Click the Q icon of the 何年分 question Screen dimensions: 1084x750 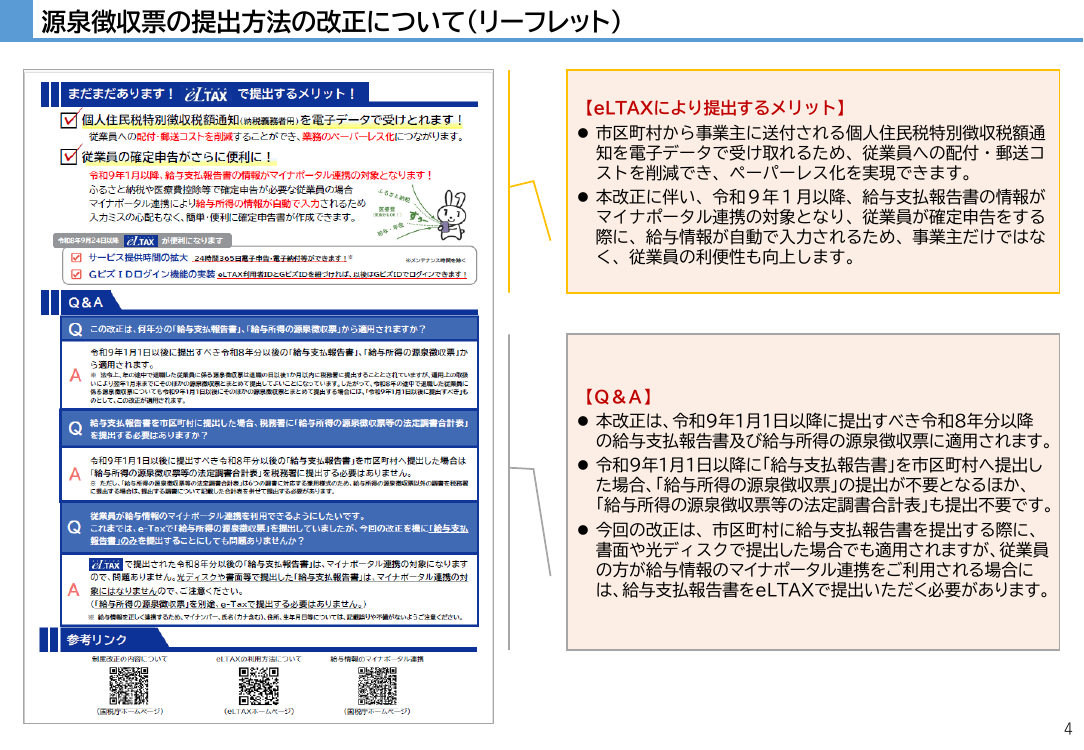tap(75, 330)
